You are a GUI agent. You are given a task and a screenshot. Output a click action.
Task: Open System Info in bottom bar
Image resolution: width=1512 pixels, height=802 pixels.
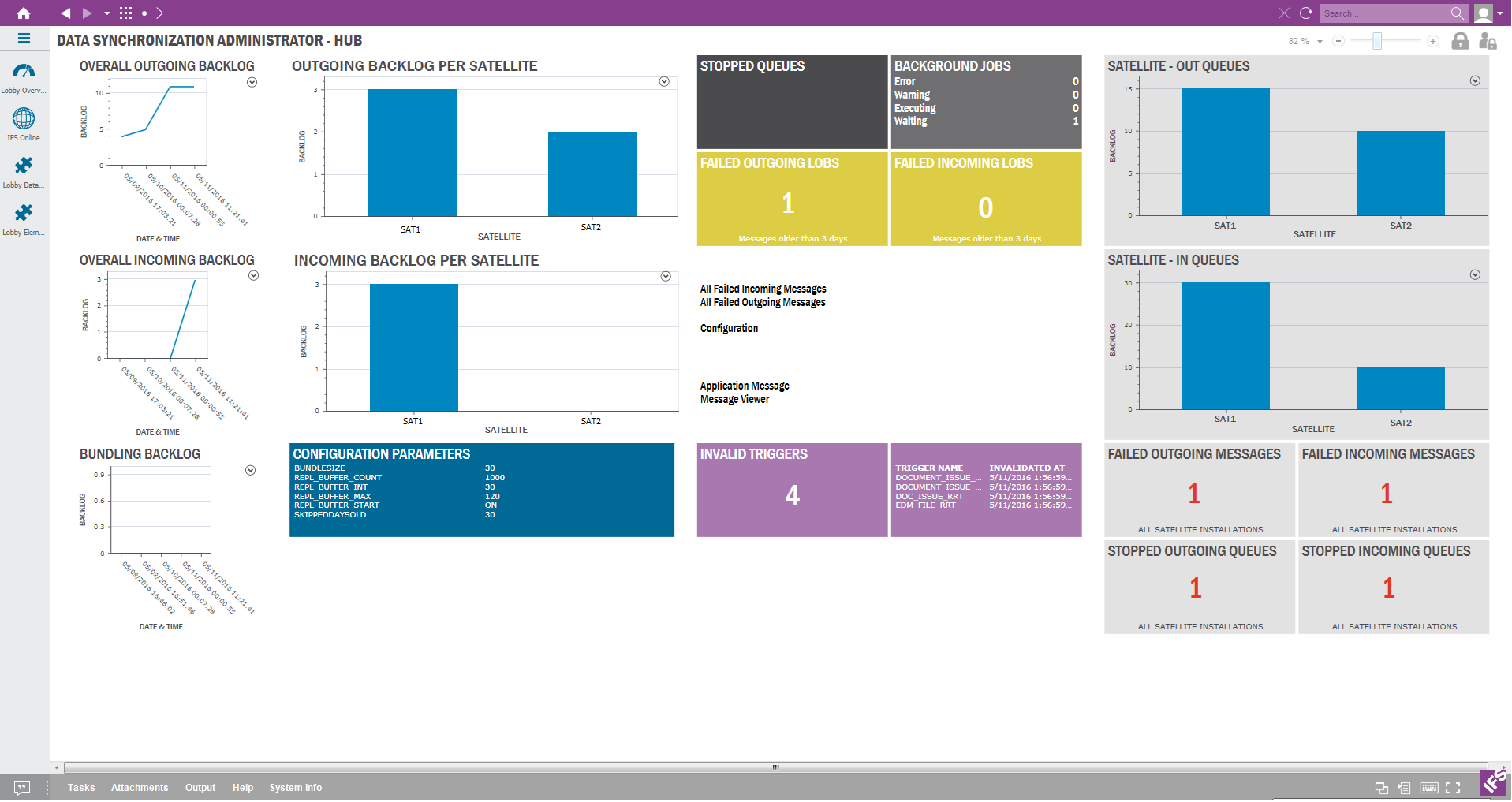click(x=295, y=788)
